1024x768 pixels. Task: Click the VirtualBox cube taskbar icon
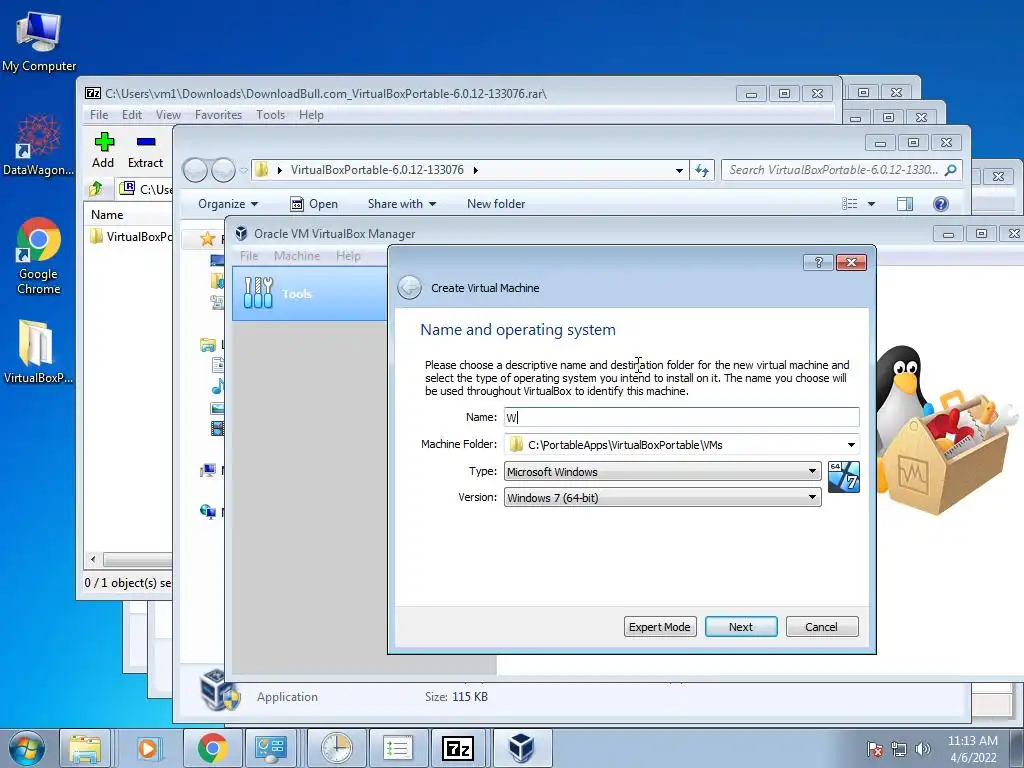[x=521, y=748]
